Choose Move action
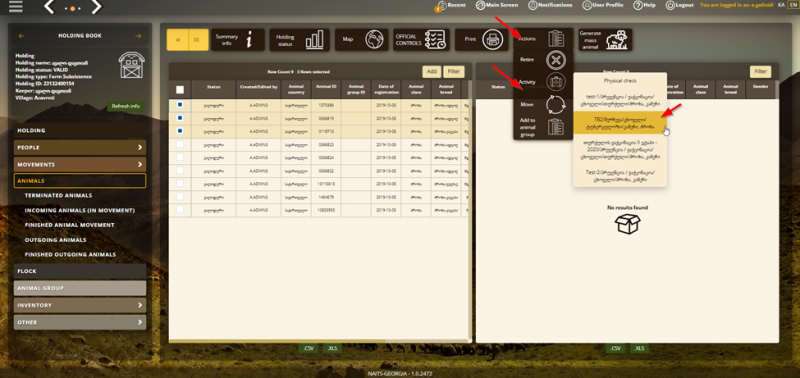Viewport: 800px width, 378px height. click(x=543, y=104)
